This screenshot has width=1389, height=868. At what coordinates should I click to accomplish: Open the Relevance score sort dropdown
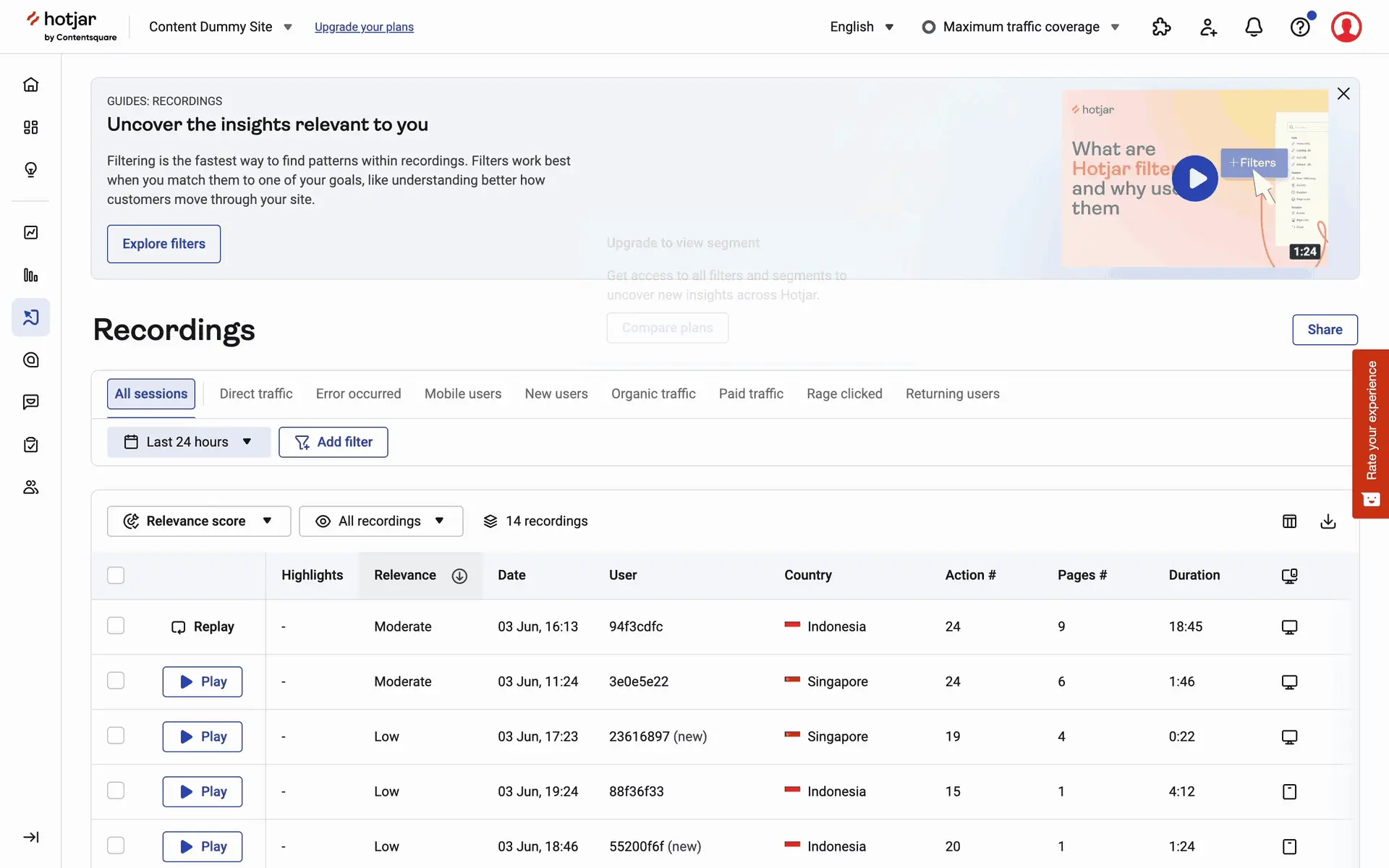click(x=198, y=521)
